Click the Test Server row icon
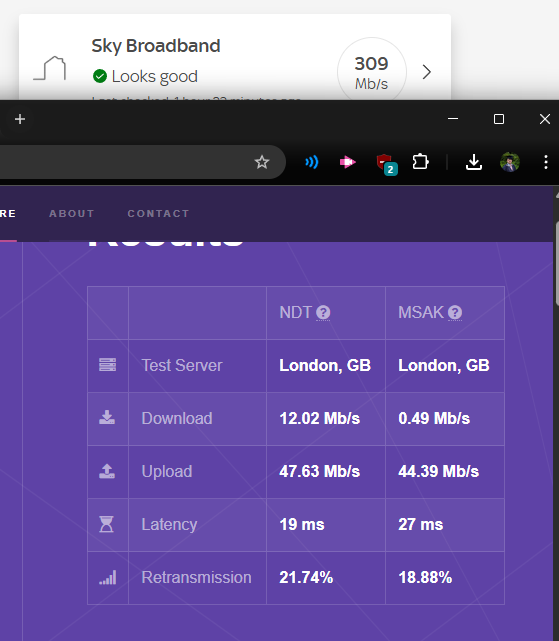The height and width of the screenshot is (641, 559). click(108, 365)
